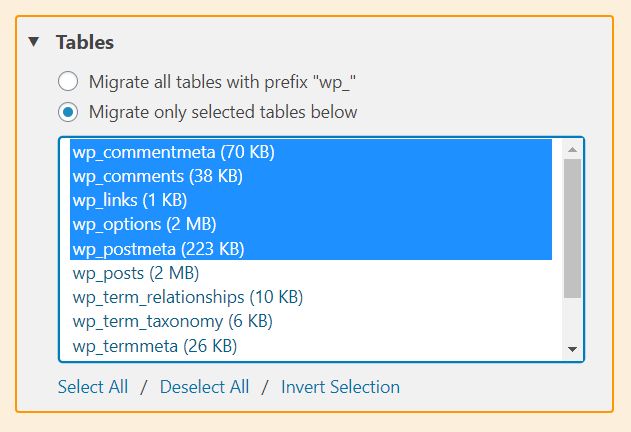
Task: Choose the wp_links (1 KB) table
Action: pyautogui.click(x=311, y=200)
